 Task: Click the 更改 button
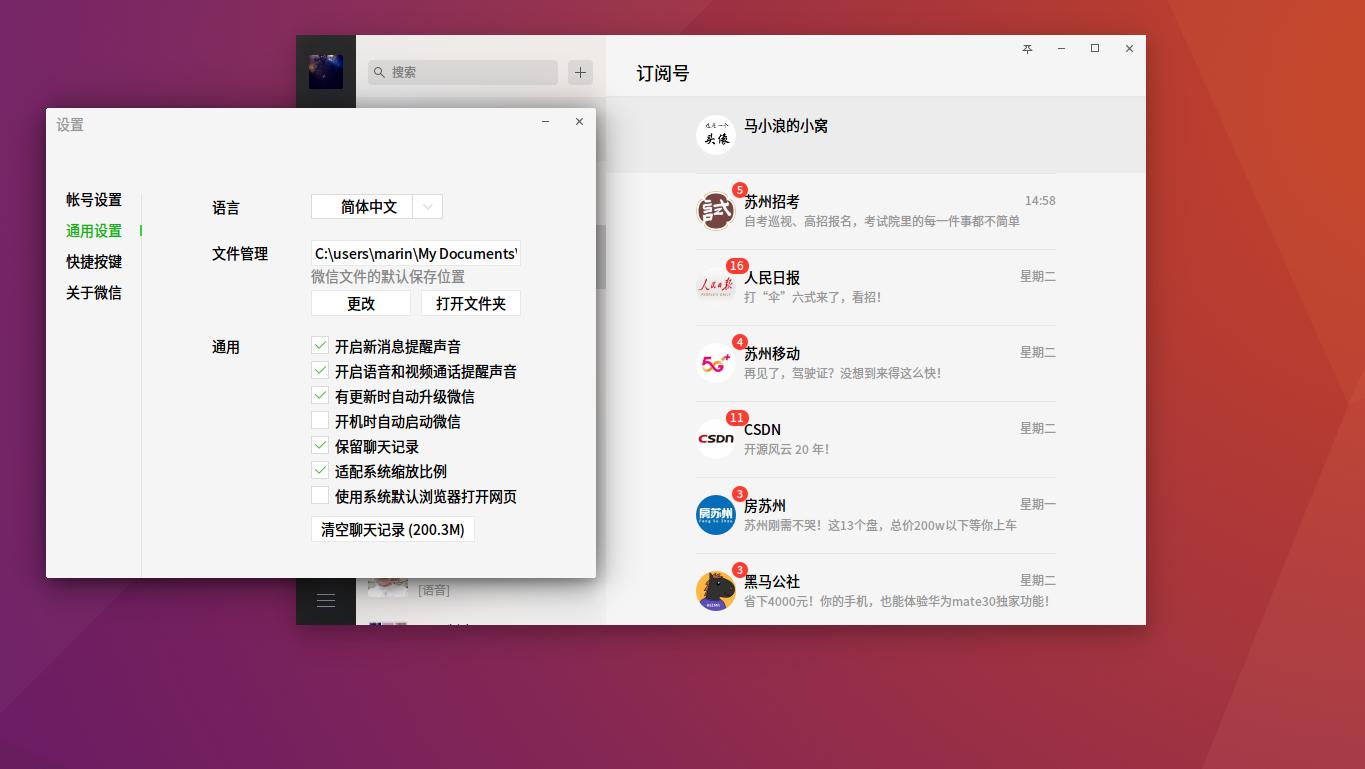[361, 303]
